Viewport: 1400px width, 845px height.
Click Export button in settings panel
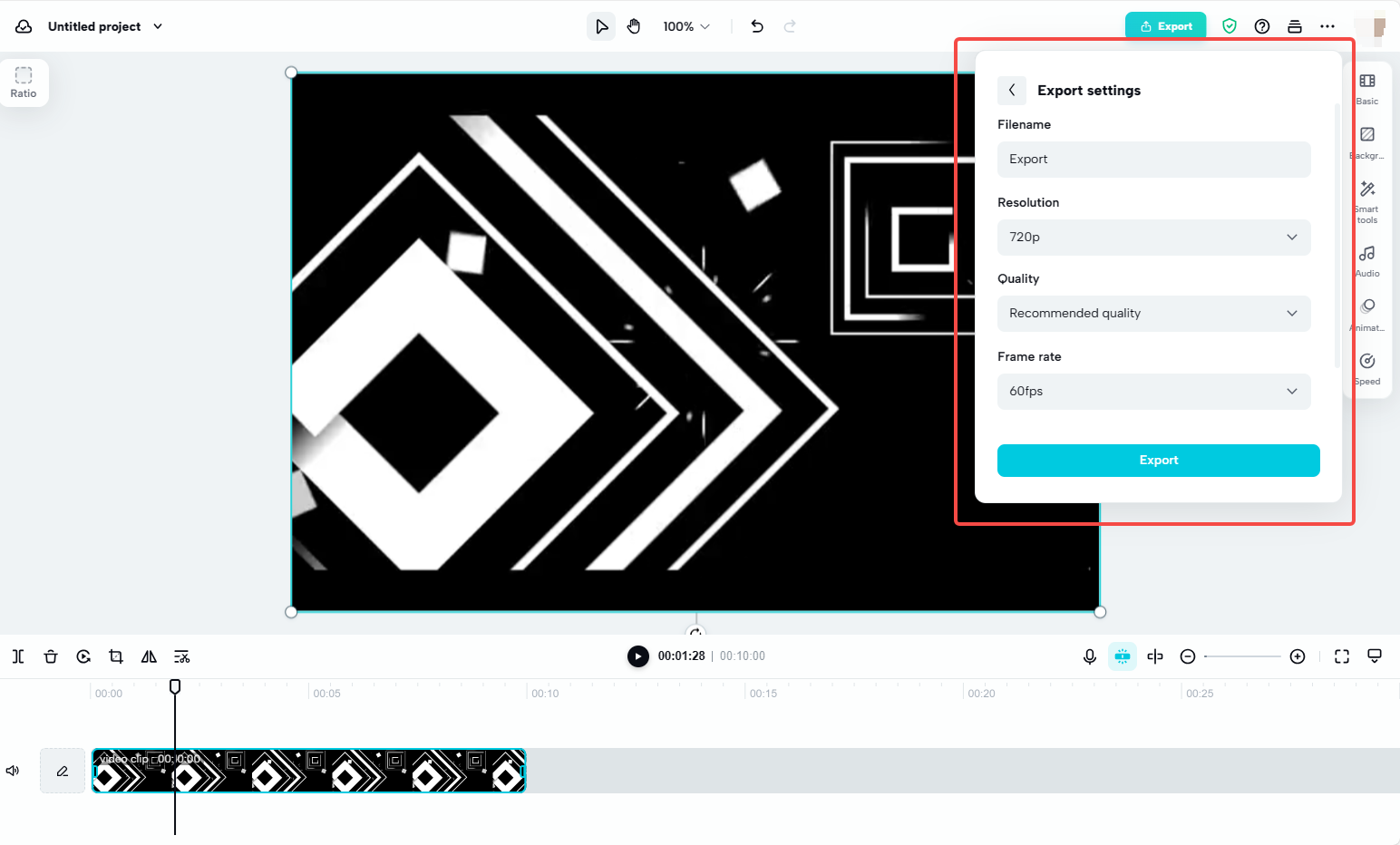1159,461
